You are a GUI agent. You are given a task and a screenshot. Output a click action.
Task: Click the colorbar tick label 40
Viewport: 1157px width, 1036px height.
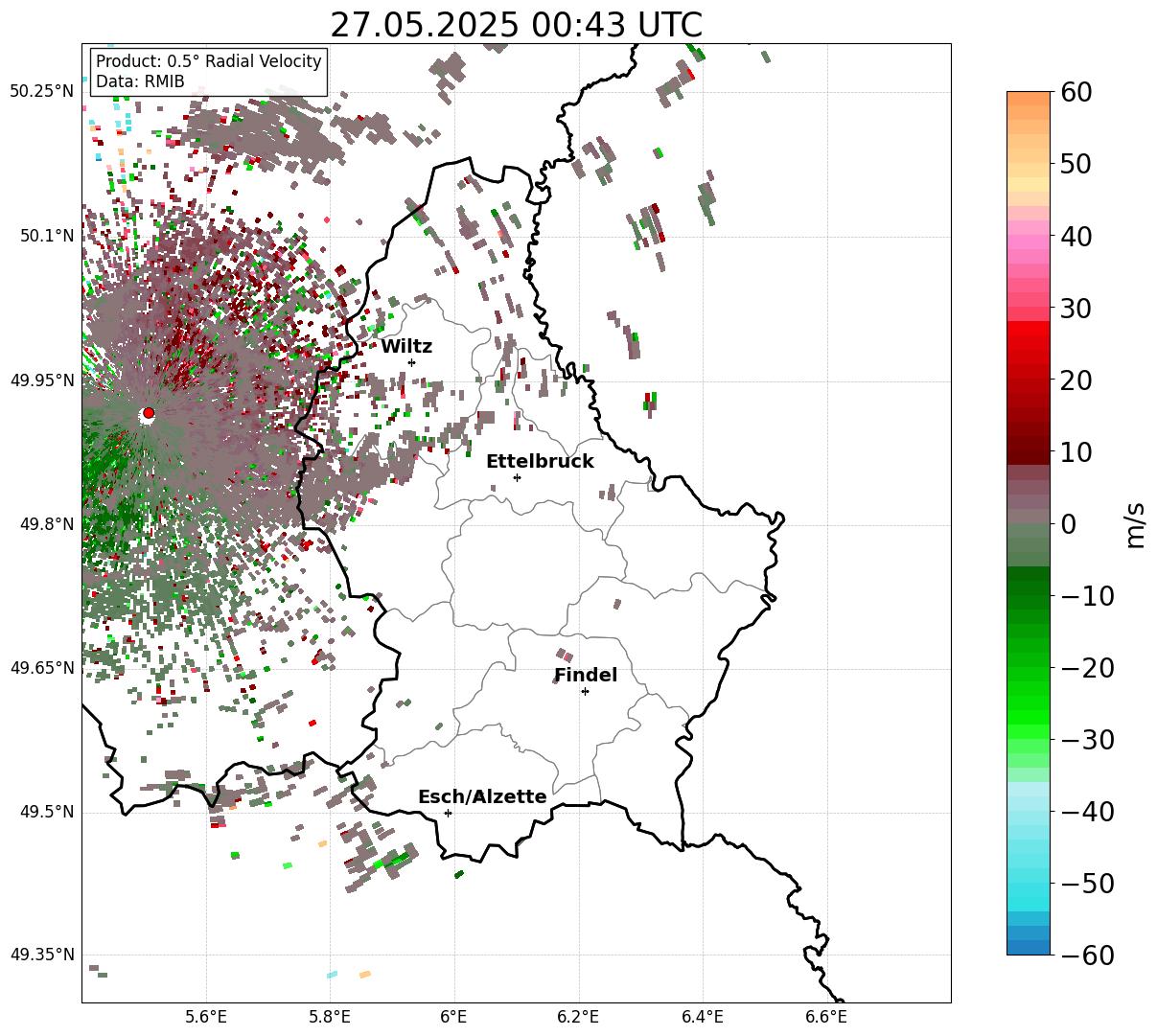coord(1076,236)
